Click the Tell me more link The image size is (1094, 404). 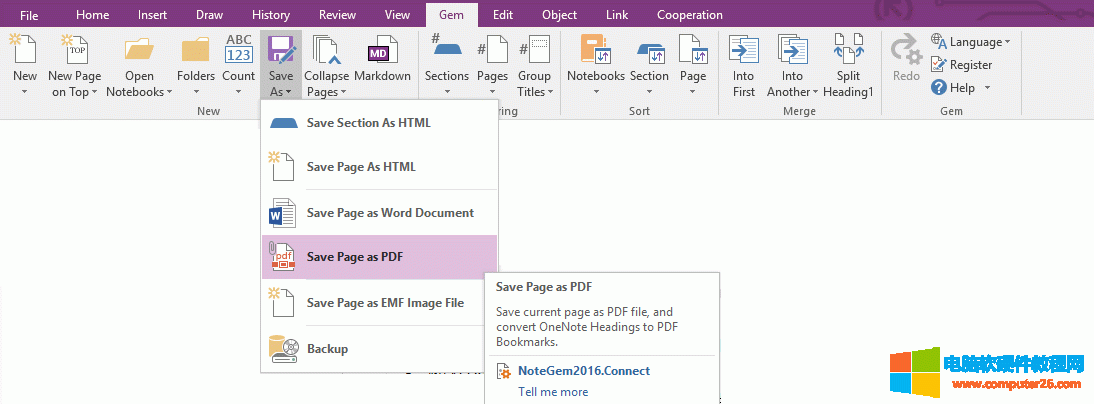click(553, 392)
